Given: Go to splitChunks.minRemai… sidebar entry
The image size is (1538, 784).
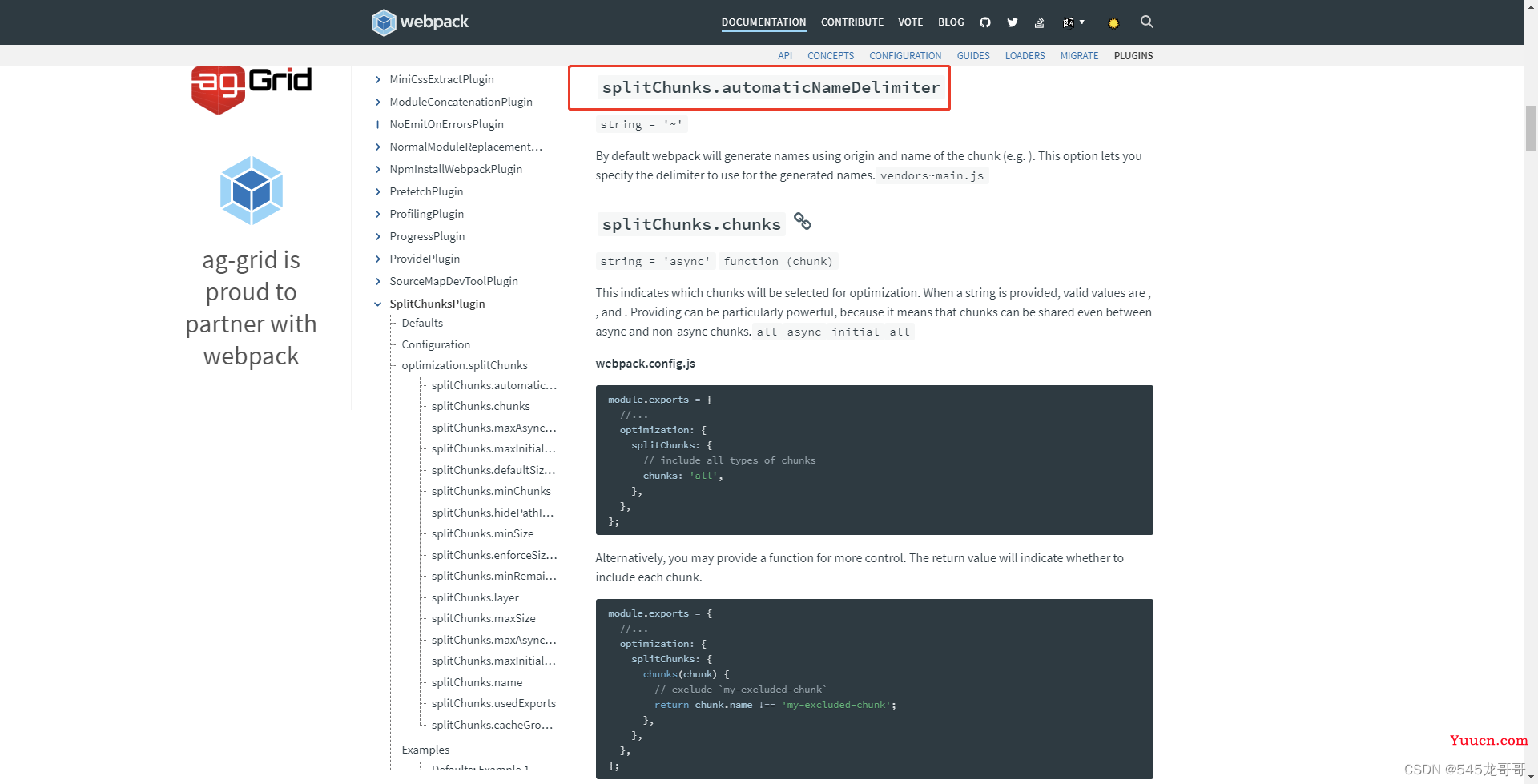Looking at the screenshot, I should (x=493, y=576).
